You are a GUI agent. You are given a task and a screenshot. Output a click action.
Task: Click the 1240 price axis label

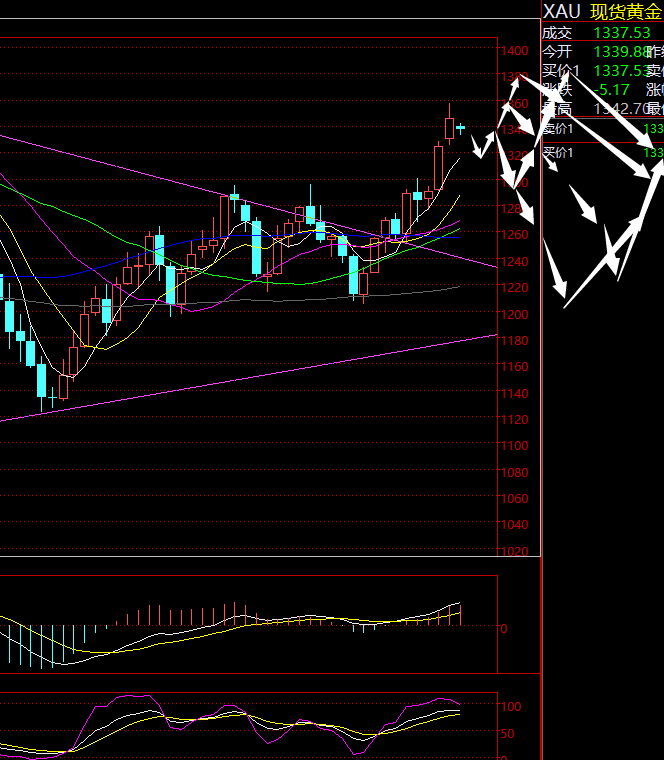pyautogui.click(x=514, y=261)
